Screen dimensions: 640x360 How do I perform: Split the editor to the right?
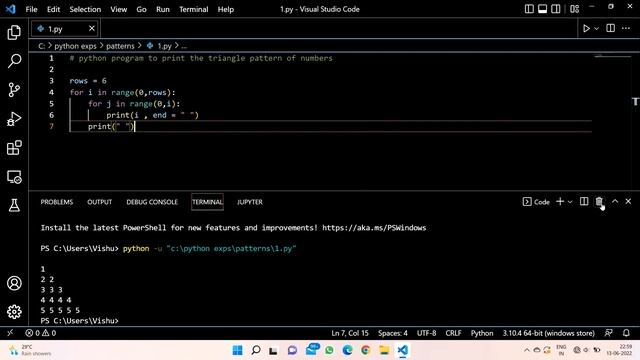click(x=611, y=28)
